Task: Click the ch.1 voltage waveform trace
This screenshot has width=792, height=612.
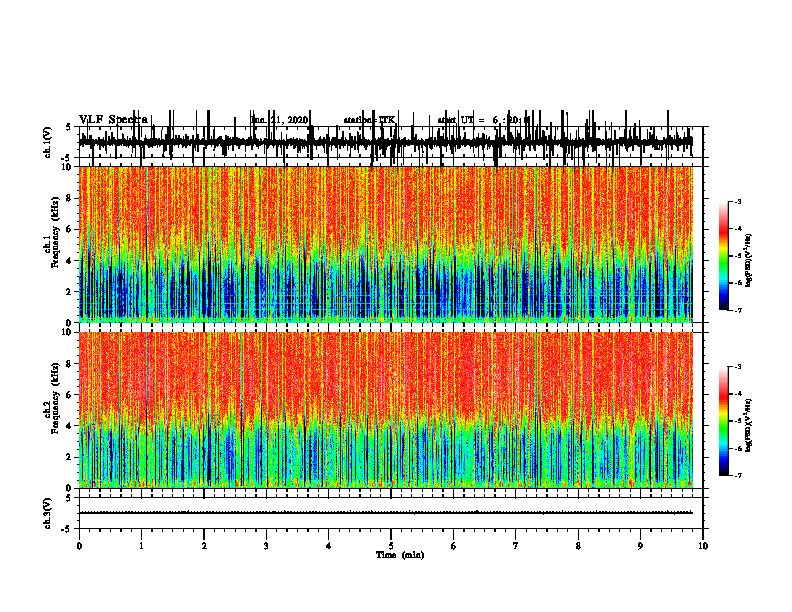Action: tap(386, 142)
